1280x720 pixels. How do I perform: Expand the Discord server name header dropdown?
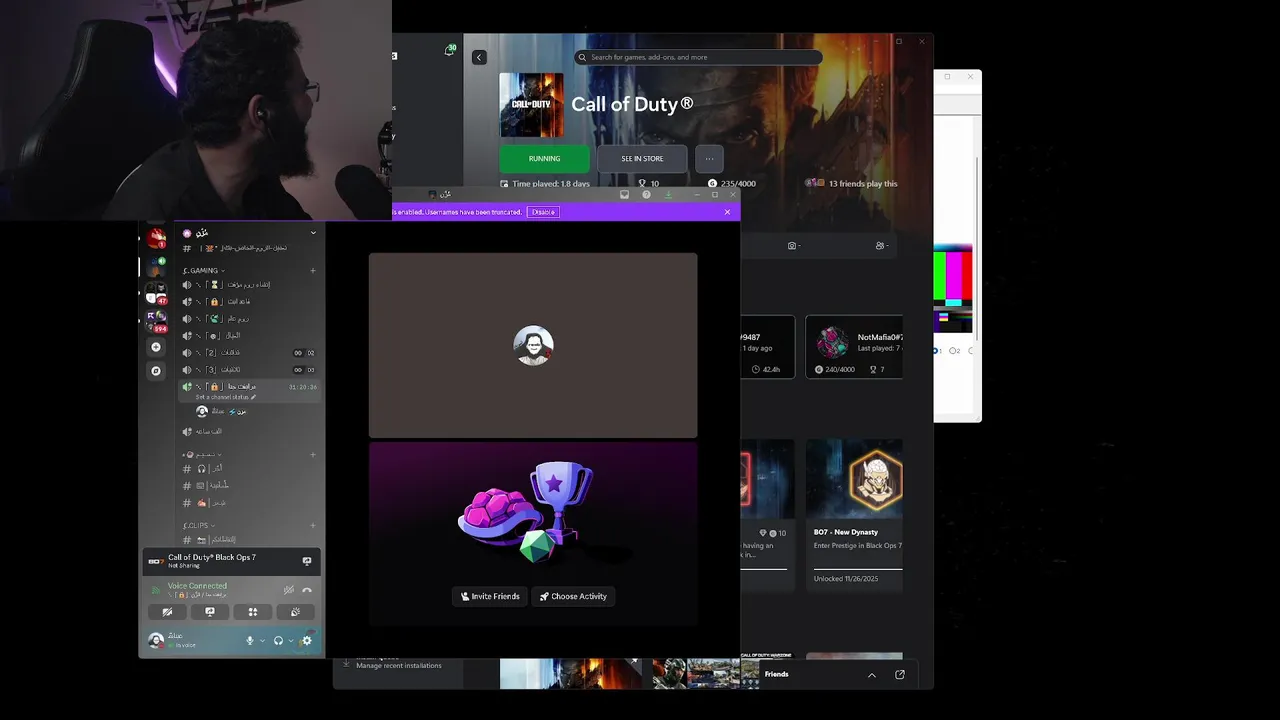pos(313,233)
